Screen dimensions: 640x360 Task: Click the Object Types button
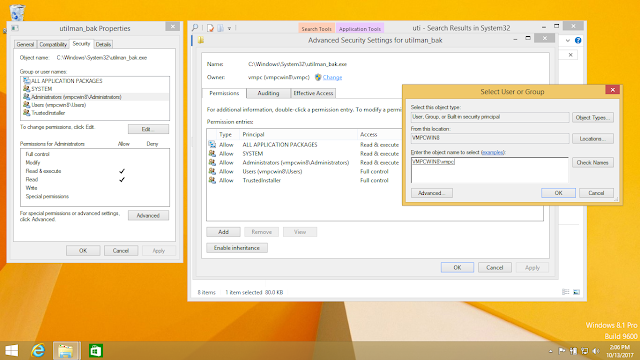click(593, 118)
